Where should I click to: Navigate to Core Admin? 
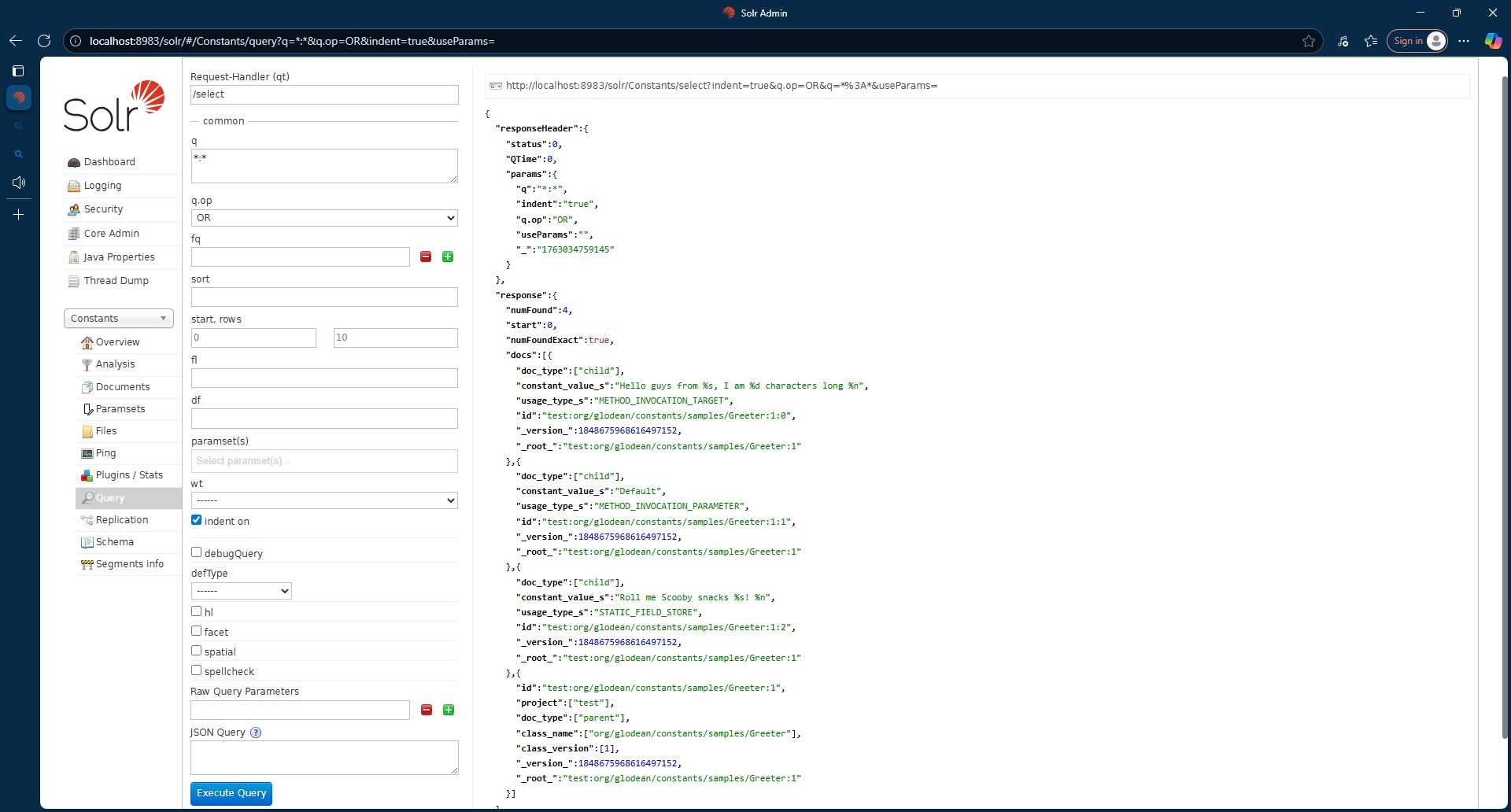click(112, 233)
